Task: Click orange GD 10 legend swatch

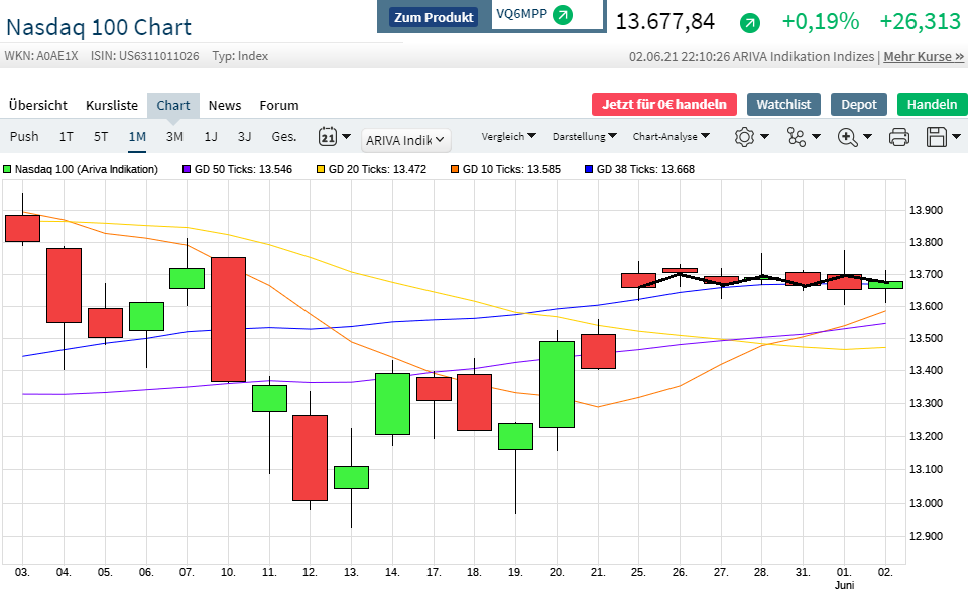Action: [455, 169]
